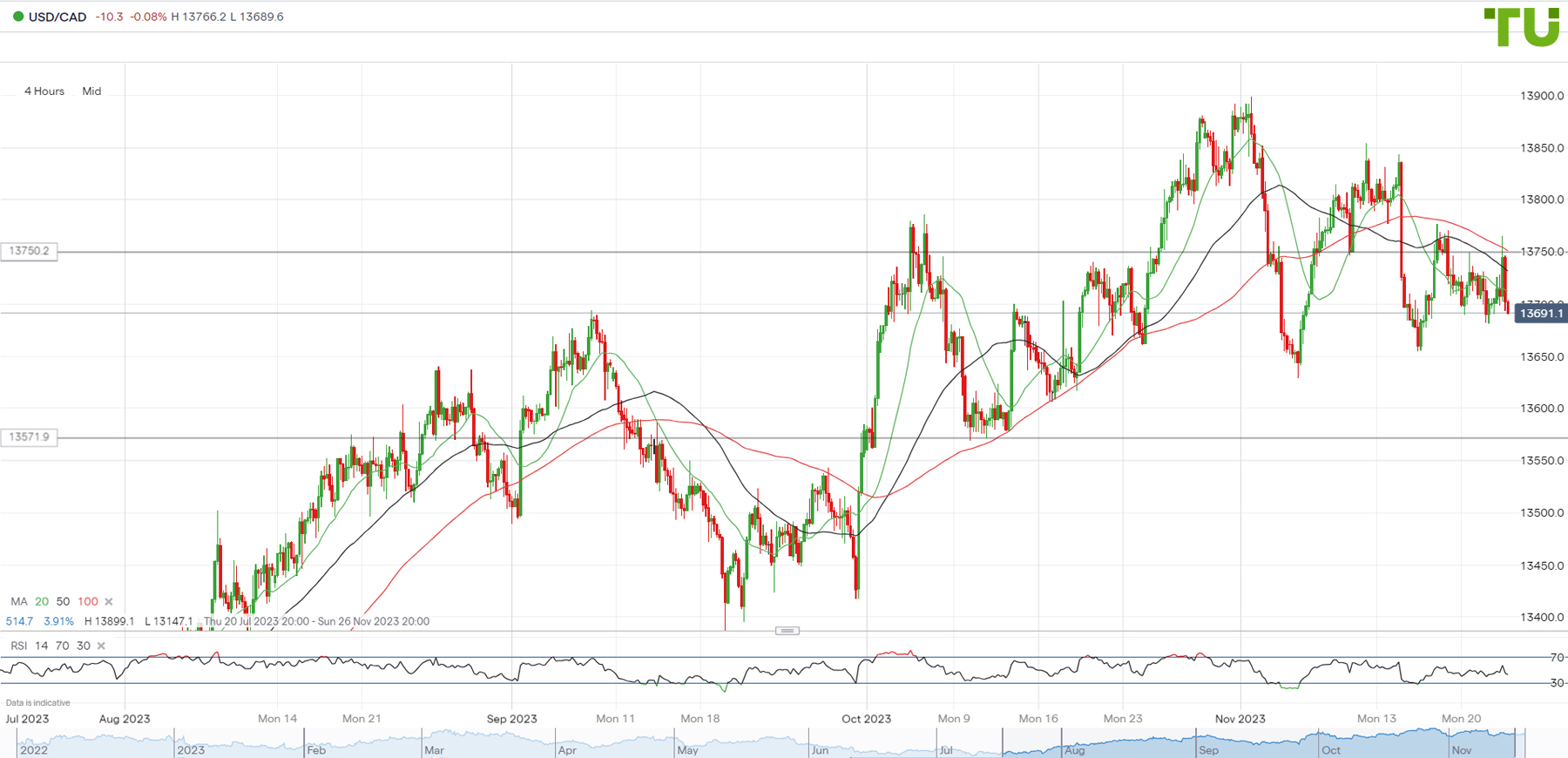Click the Mon 13 date axis label

[1376, 719]
